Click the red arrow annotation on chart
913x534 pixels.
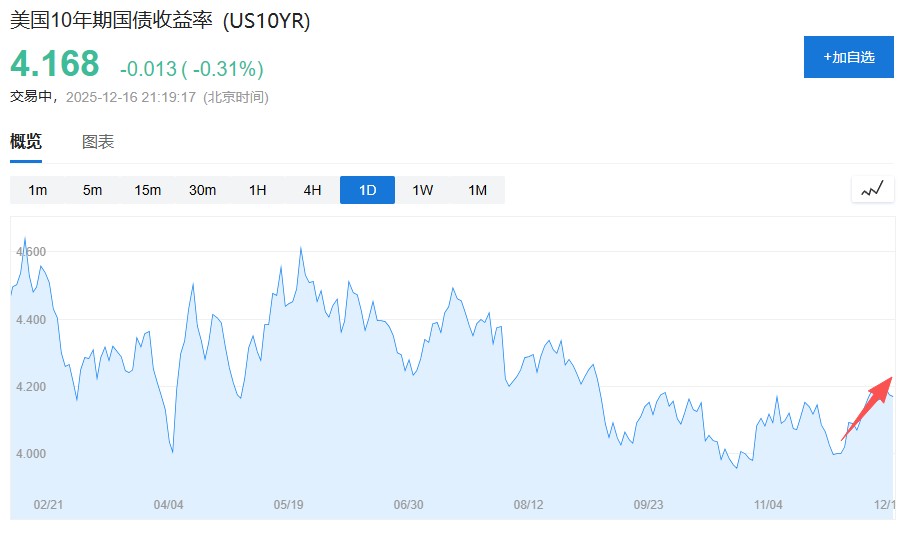click(866, 408)
